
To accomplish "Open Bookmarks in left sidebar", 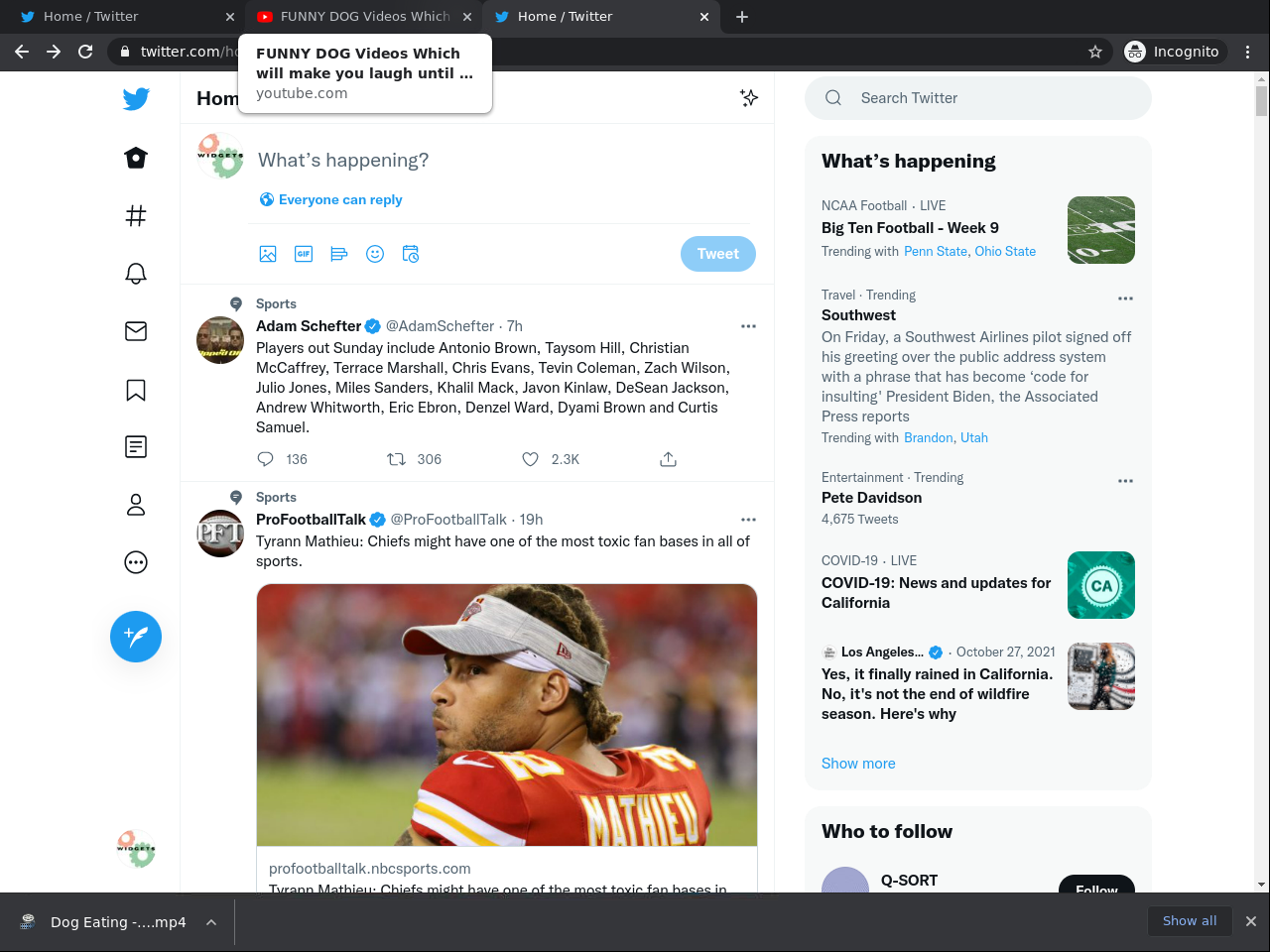I will click(136, 390).
